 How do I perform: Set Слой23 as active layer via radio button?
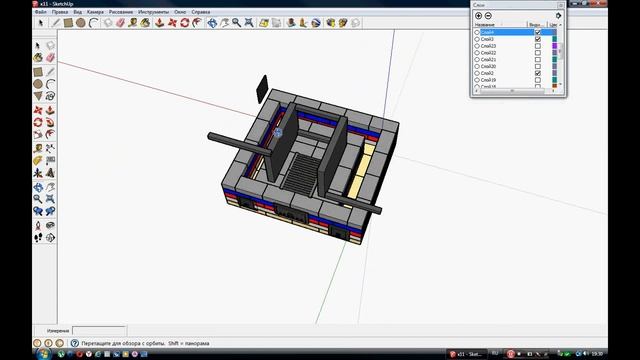click(x=477, y=46)
